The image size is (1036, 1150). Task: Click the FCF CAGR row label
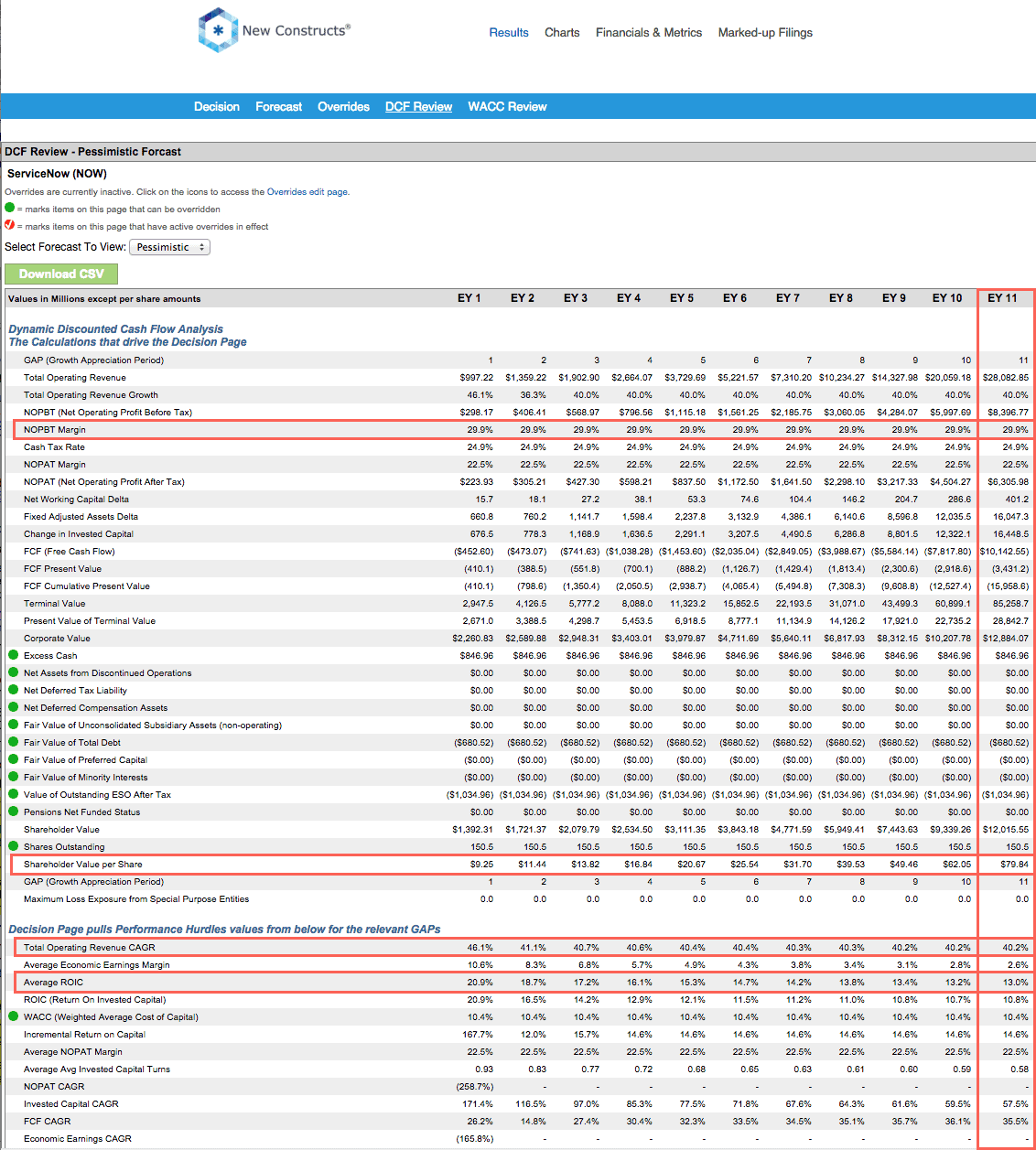[x=47, y=1121]
